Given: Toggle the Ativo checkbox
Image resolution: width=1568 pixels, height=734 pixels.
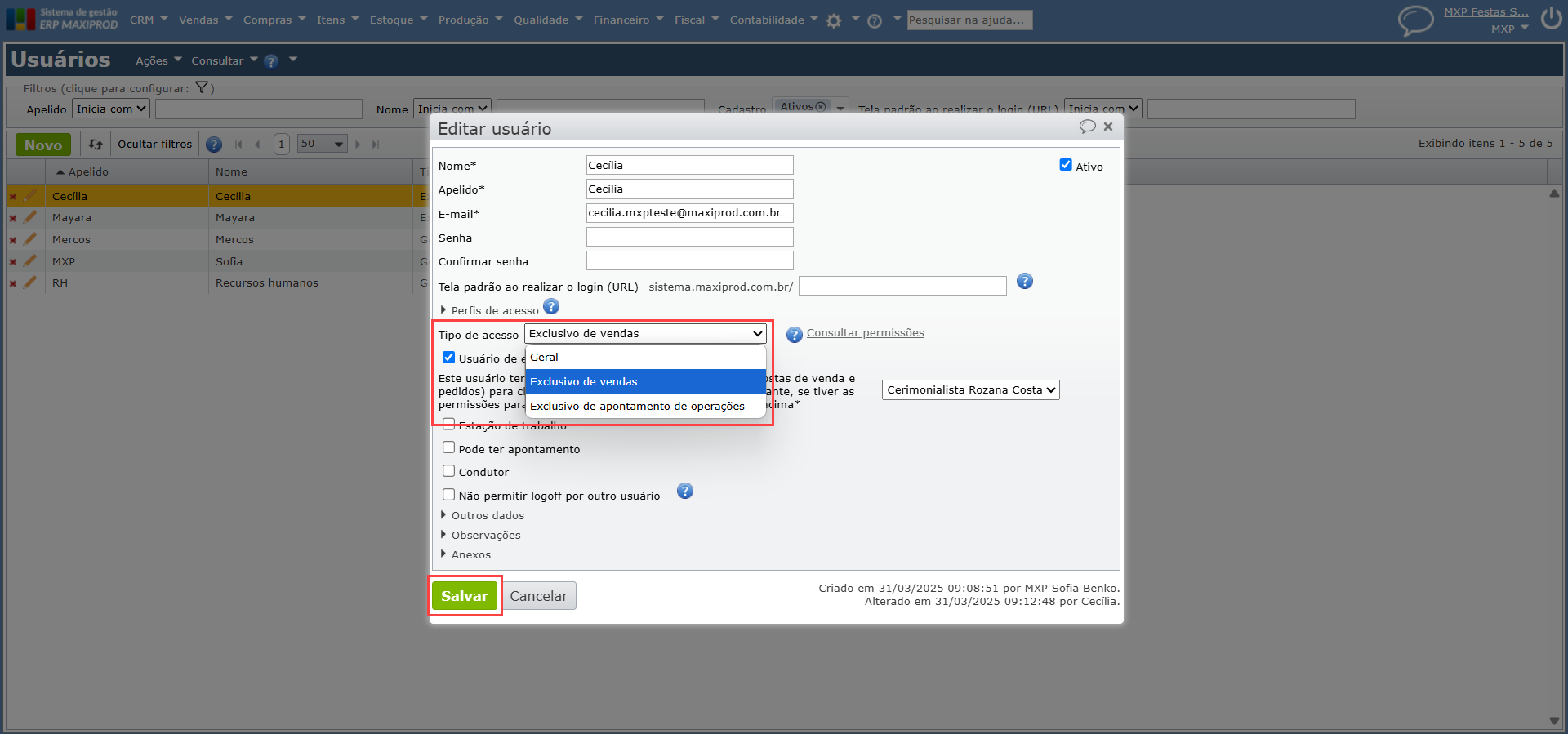Looking at the screenshot, I should (x=1066, y=165).
